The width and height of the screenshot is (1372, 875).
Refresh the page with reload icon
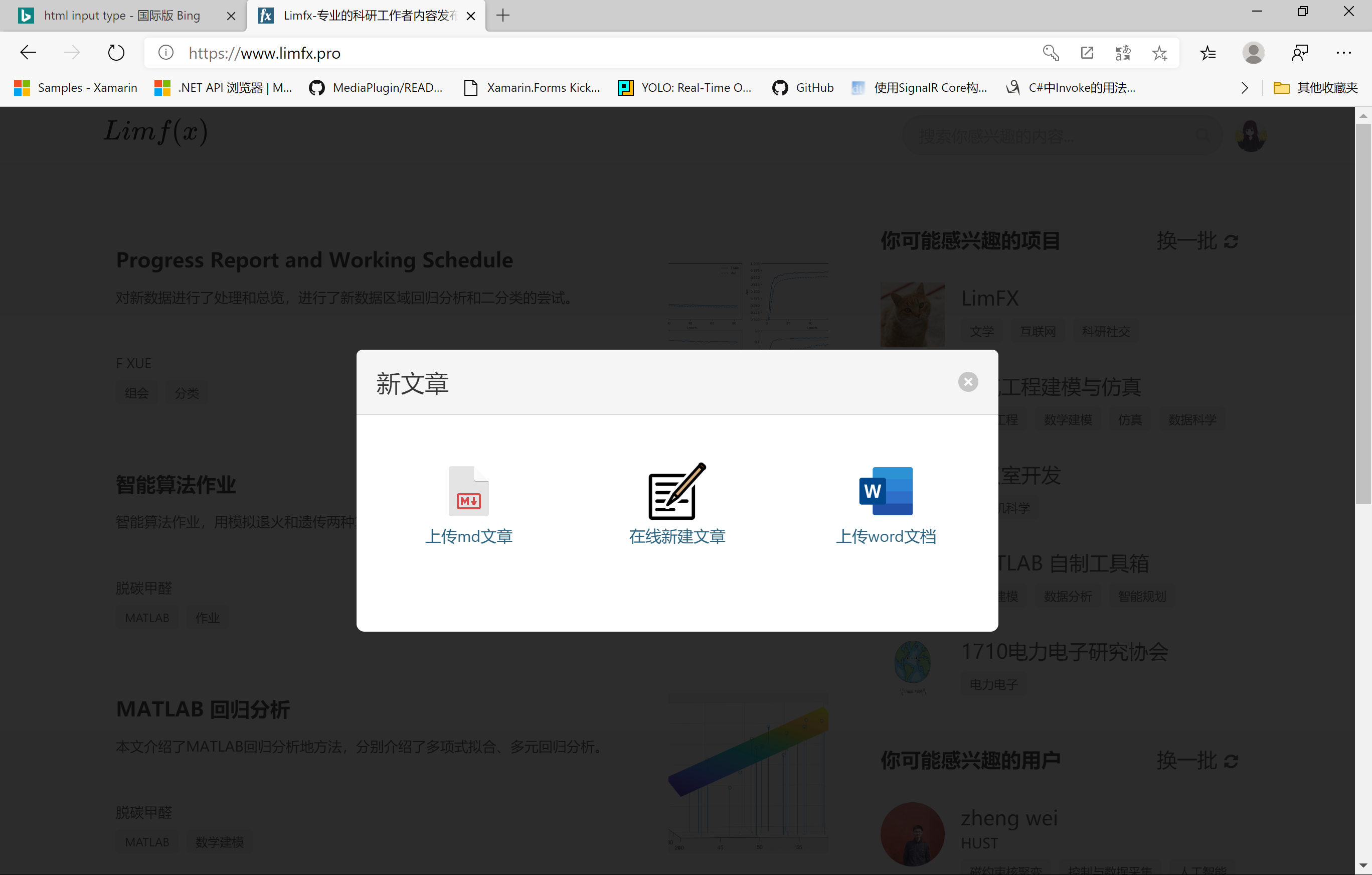point(116,53)
